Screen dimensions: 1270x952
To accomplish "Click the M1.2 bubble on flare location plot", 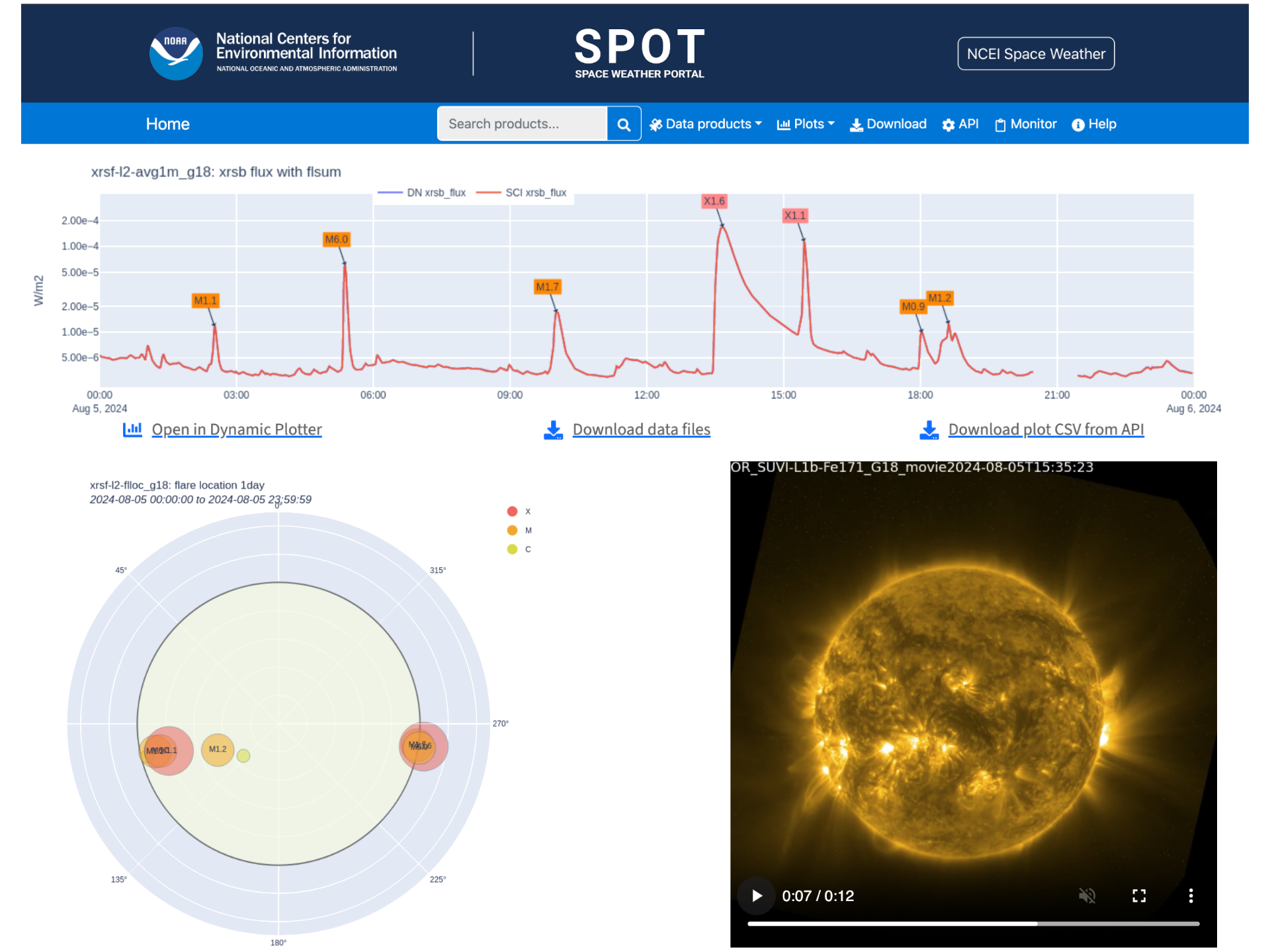I will point(218,750).
